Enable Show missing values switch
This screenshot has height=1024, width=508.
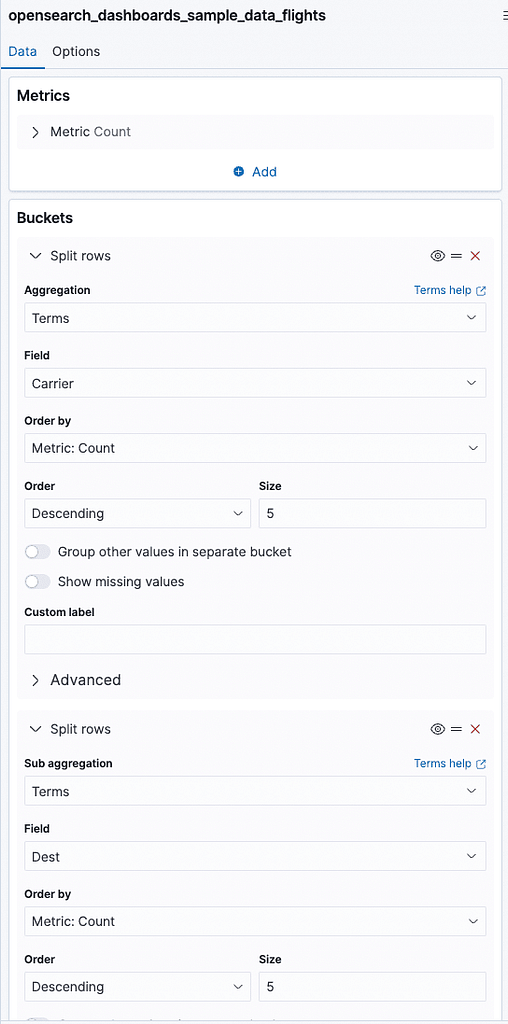[x=37, y=581]
